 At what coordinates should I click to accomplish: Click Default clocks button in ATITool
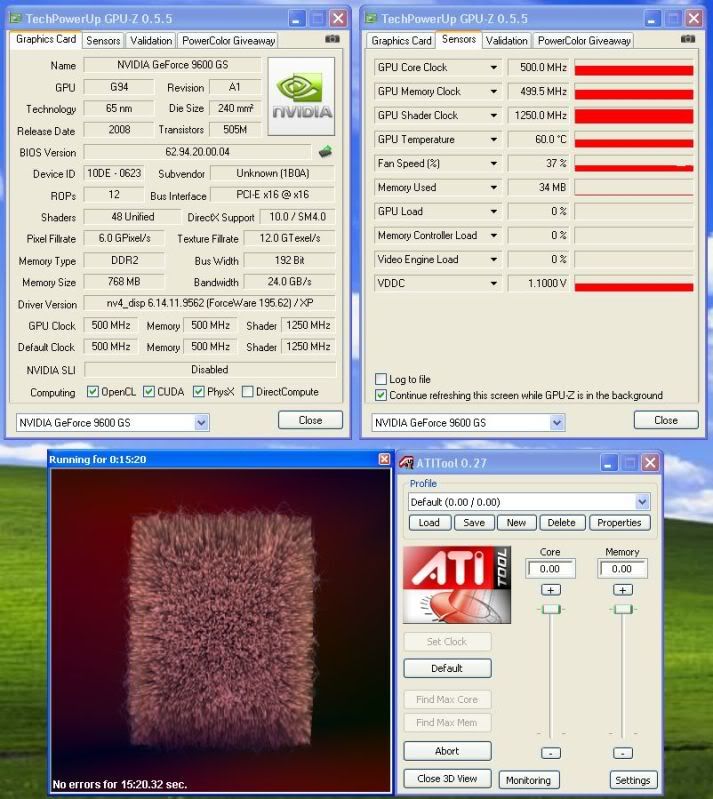coord(447,668)
